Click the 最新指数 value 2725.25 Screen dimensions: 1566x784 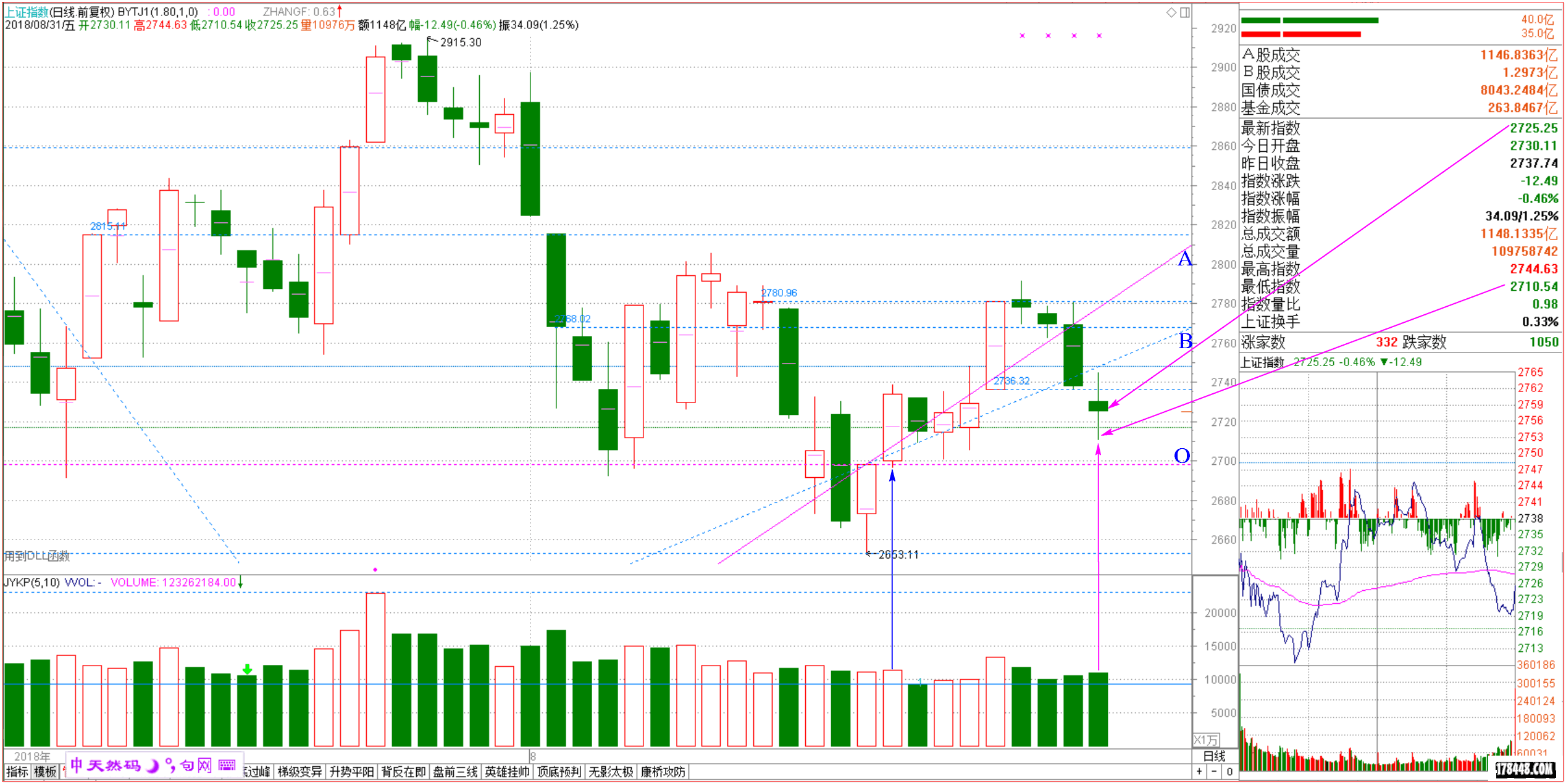[x=1534, y=128]
